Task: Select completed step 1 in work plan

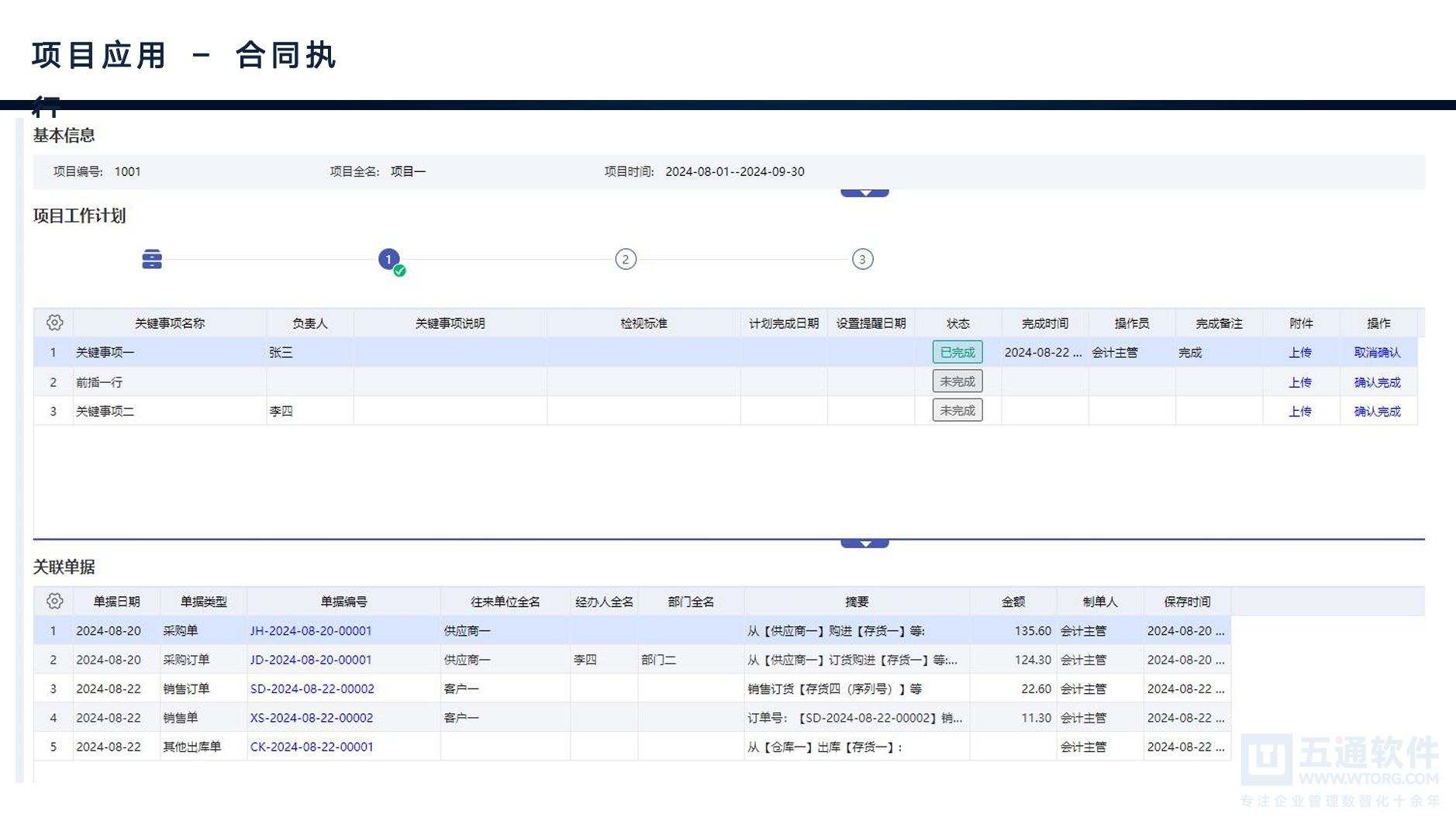Action: pos(390,260)
